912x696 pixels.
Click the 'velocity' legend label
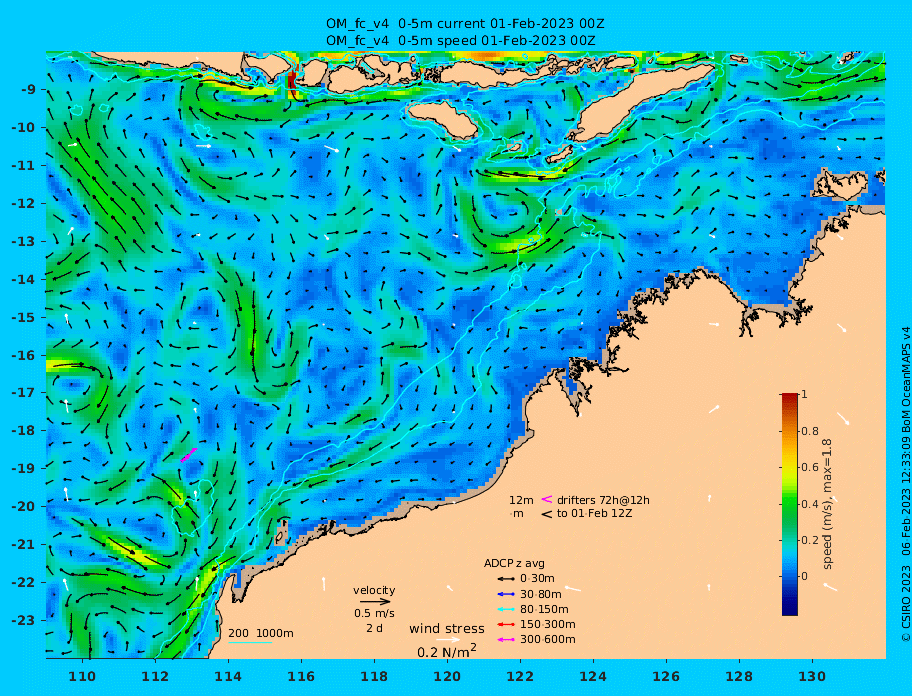(x=374, y=590)
